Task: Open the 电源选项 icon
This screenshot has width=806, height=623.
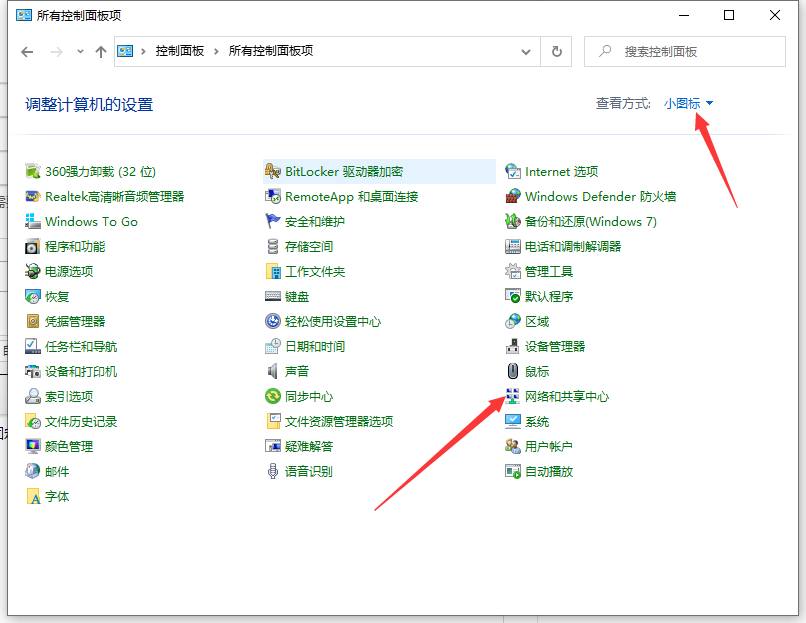Action: tap(33, 272)
